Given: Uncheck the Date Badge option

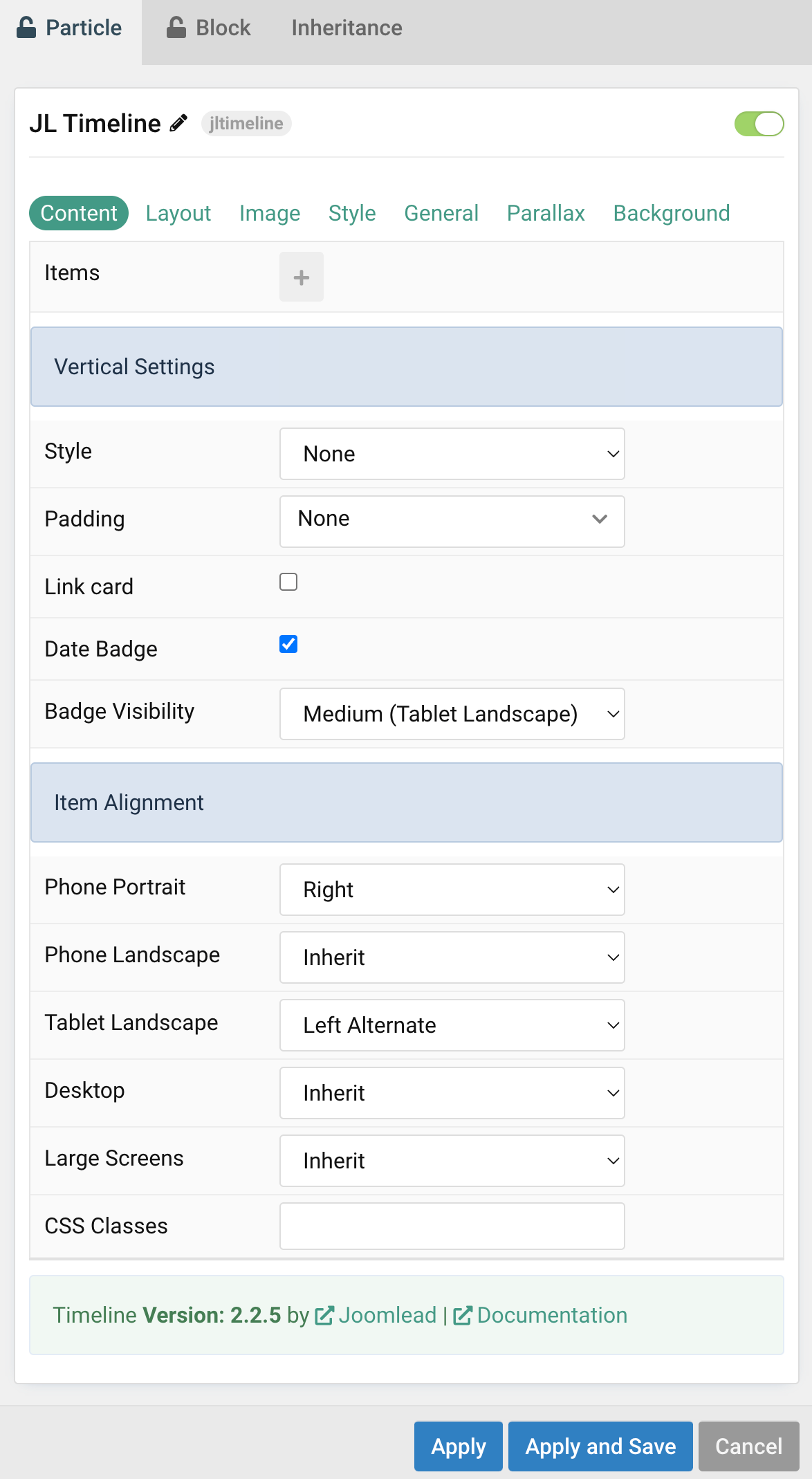Looking at the screenshot, I should 288,644.
